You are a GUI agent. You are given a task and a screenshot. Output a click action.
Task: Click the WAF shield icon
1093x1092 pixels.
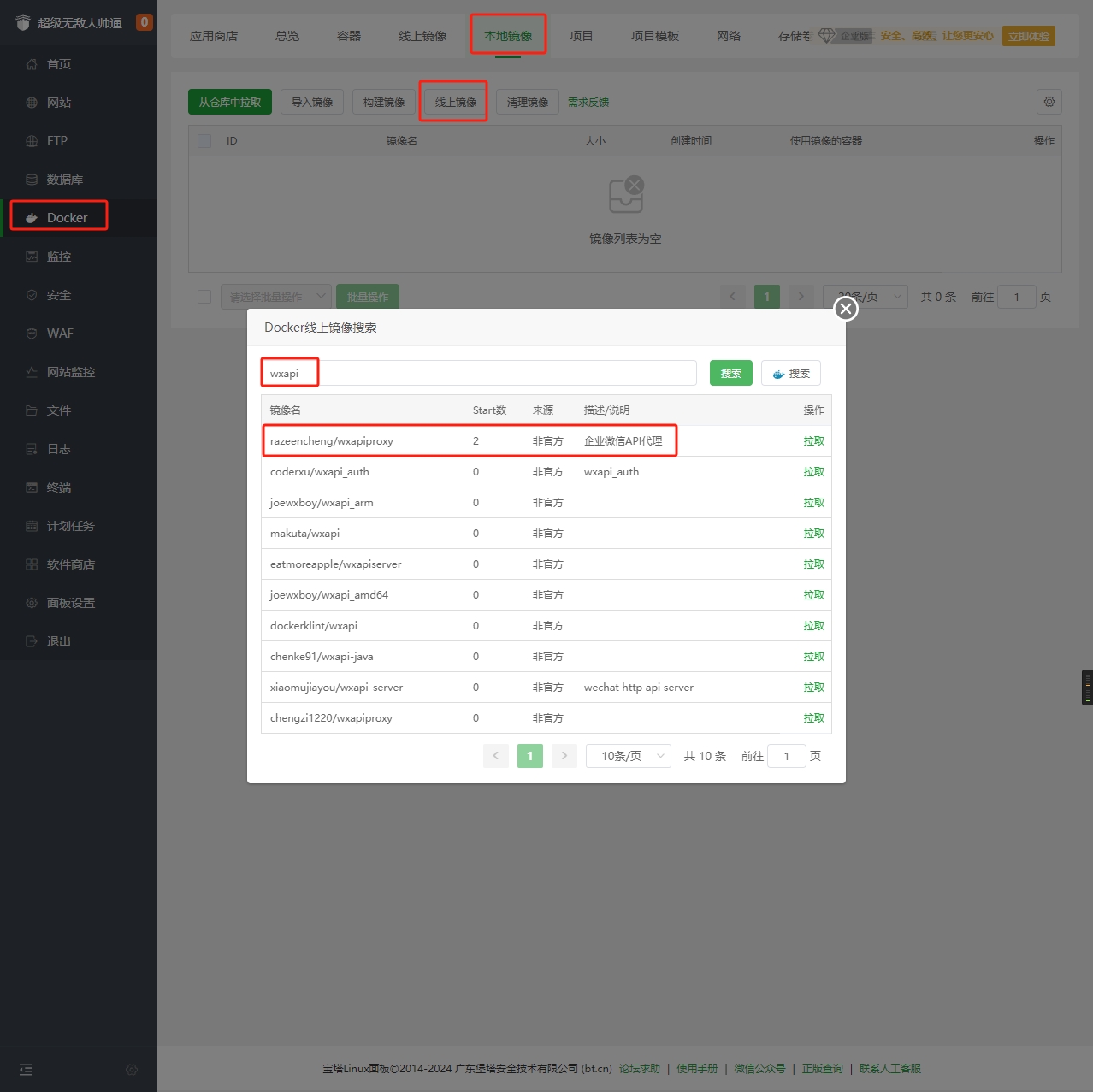32,334
